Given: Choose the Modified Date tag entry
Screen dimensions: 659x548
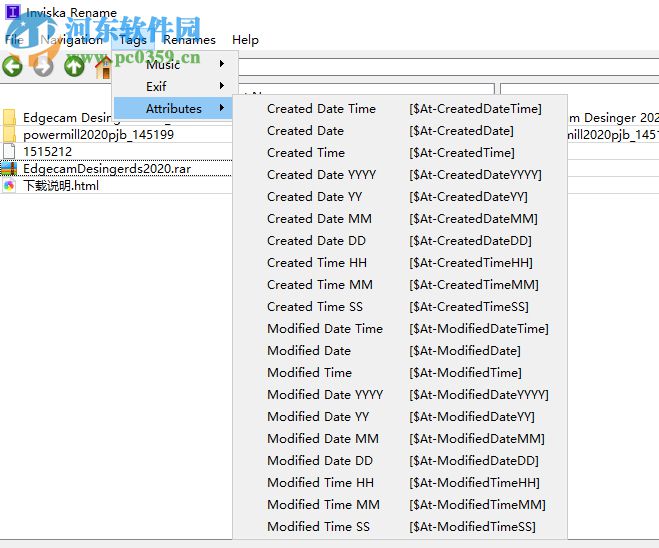Looking at the screenshot, I should 400,350.
